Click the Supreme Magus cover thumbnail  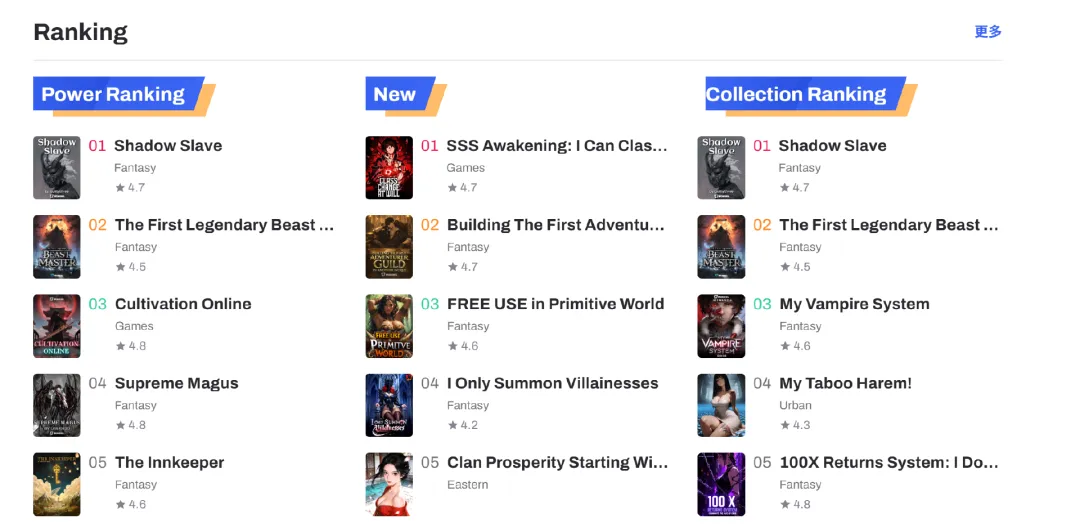57,405
